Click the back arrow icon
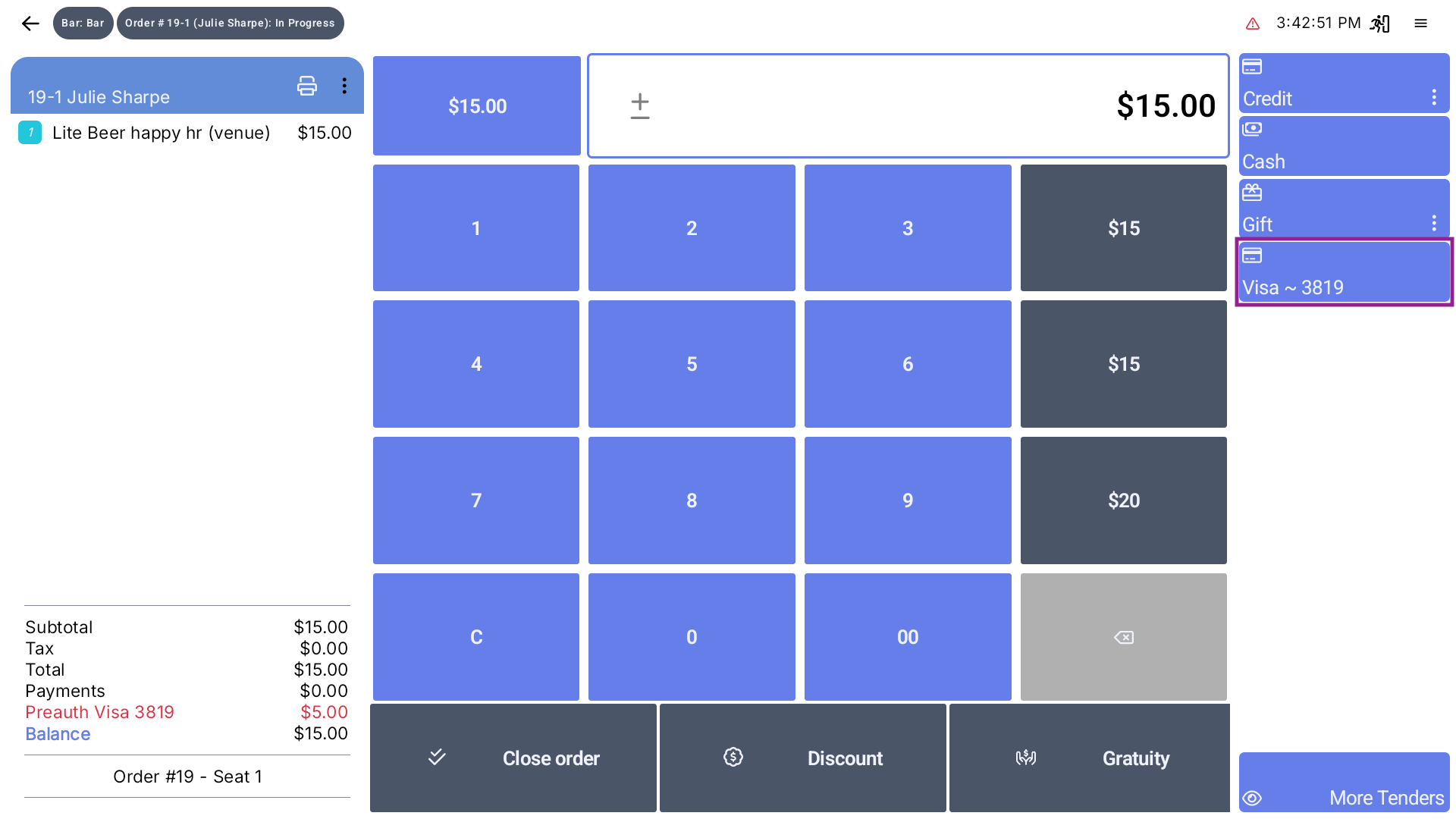 point(30,24)
